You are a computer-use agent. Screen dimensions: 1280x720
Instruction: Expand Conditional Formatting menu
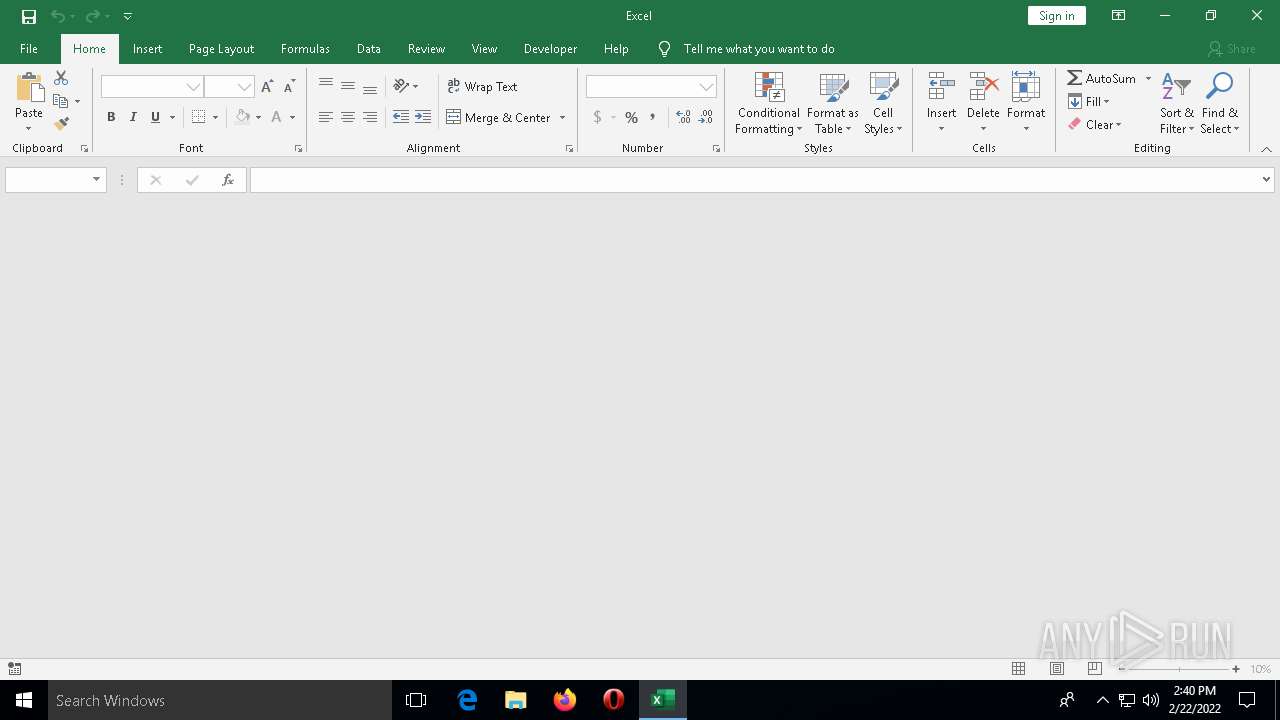pyautogui.click(x=769, y=104)
